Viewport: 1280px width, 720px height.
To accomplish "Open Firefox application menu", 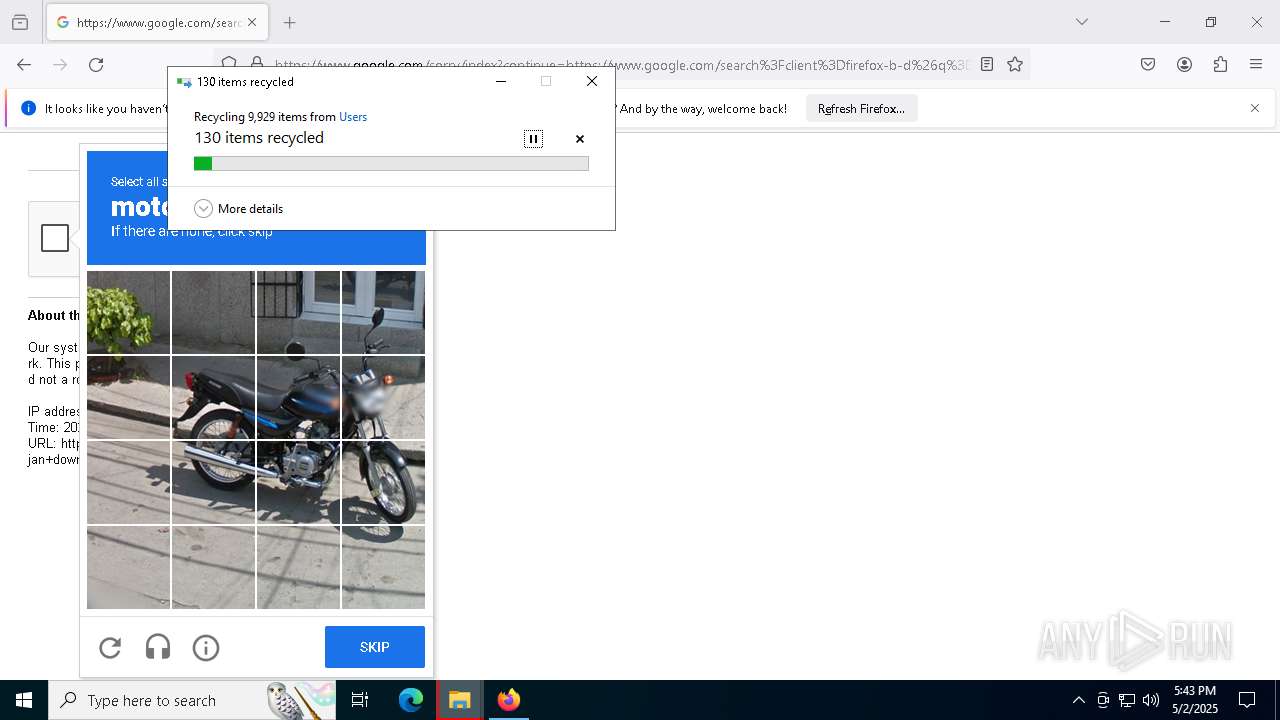I will (1256, 65).
